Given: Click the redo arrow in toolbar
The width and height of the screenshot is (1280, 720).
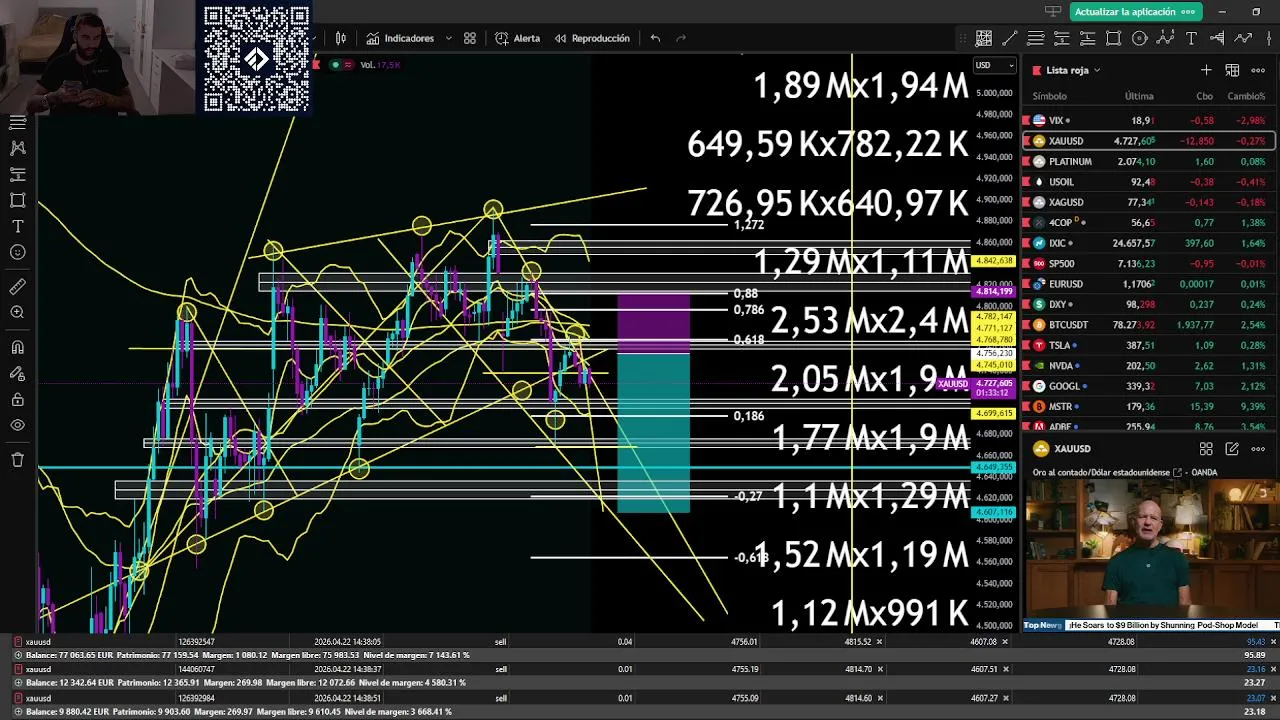Looking at the screenshot, I should 681,38.
